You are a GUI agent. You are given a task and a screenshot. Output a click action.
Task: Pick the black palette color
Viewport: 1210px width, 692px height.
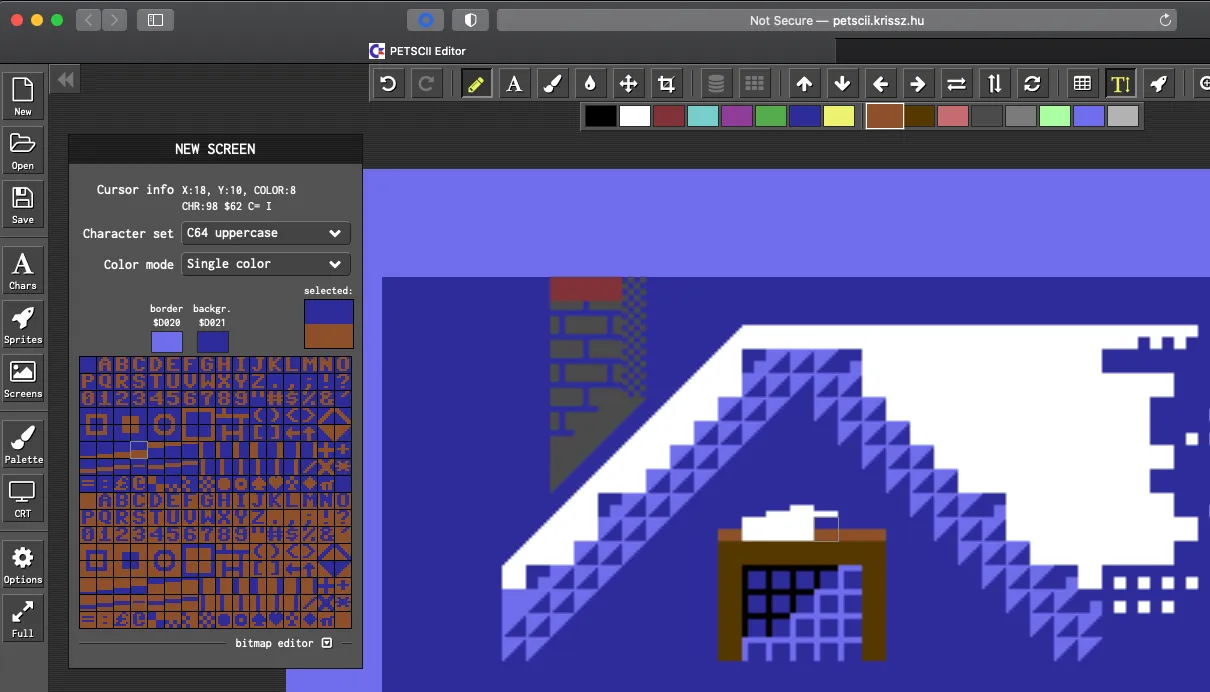[x=601, y=116]
